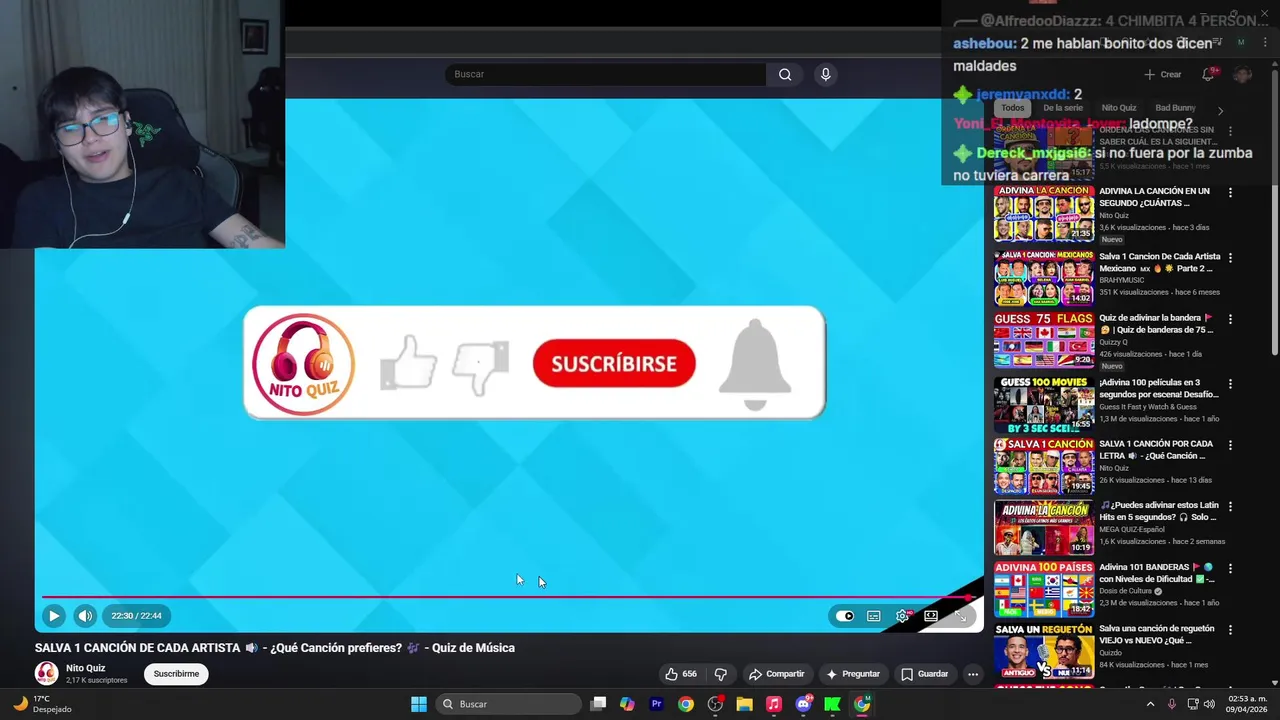This screenshot has width=1280, height=720.
Task: Select the Todos filter chip
Action: coord(1013,108)
